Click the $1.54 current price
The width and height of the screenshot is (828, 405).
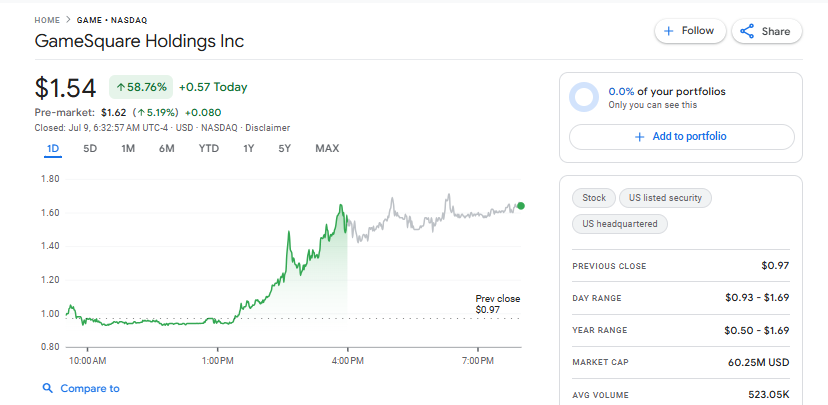(65, 88)
